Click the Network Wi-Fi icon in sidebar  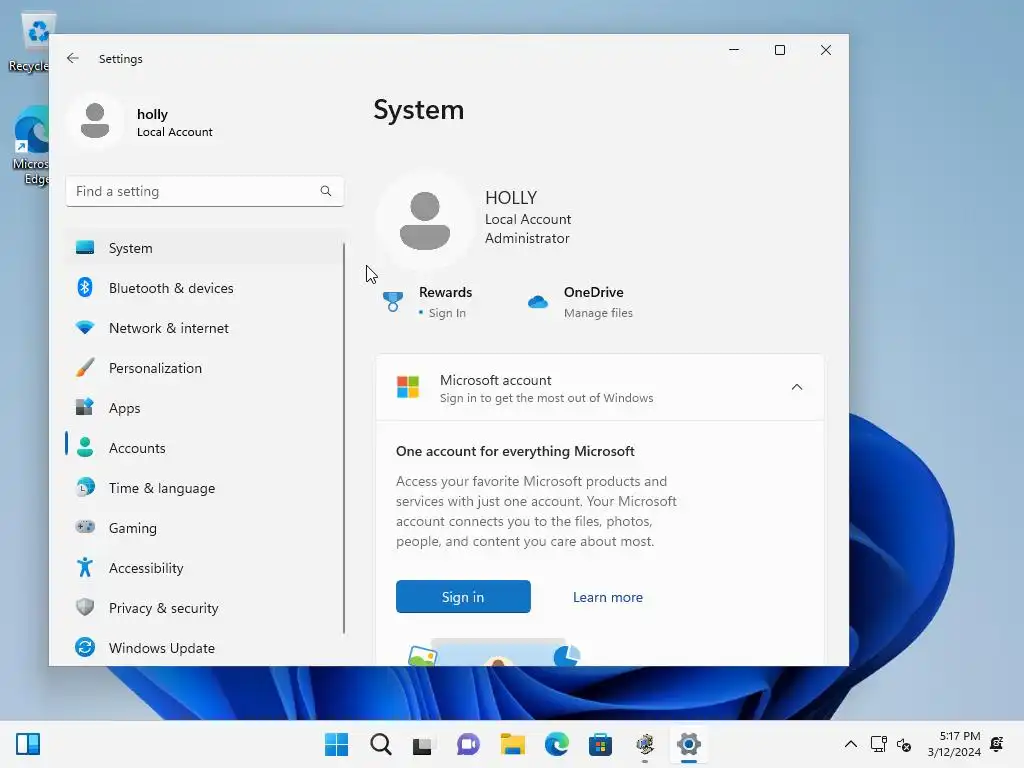85,327
